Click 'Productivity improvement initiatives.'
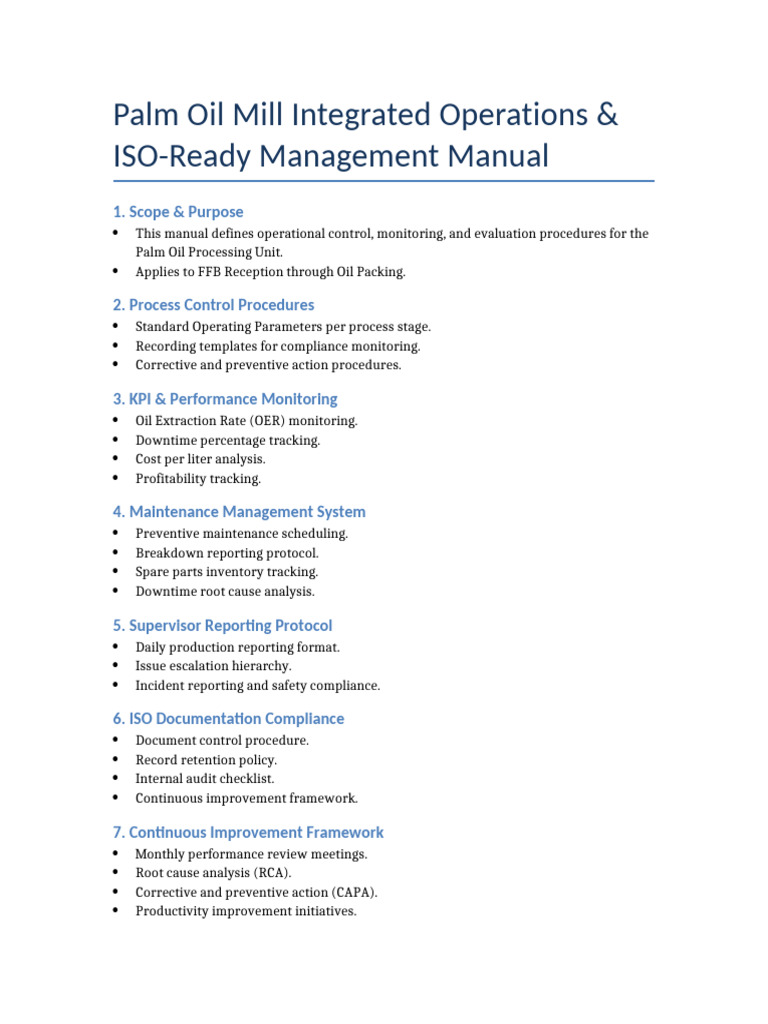 [246, 912]
